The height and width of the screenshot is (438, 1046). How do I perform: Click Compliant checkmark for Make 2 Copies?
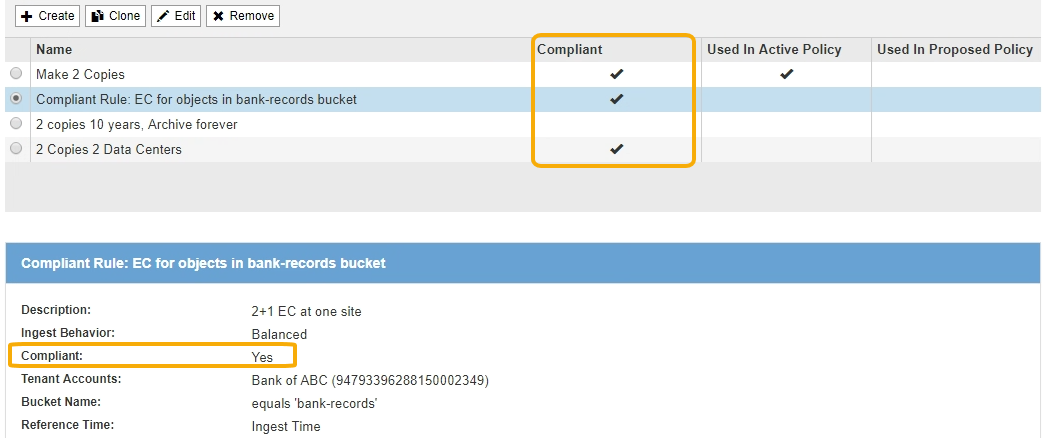(616, 74)
